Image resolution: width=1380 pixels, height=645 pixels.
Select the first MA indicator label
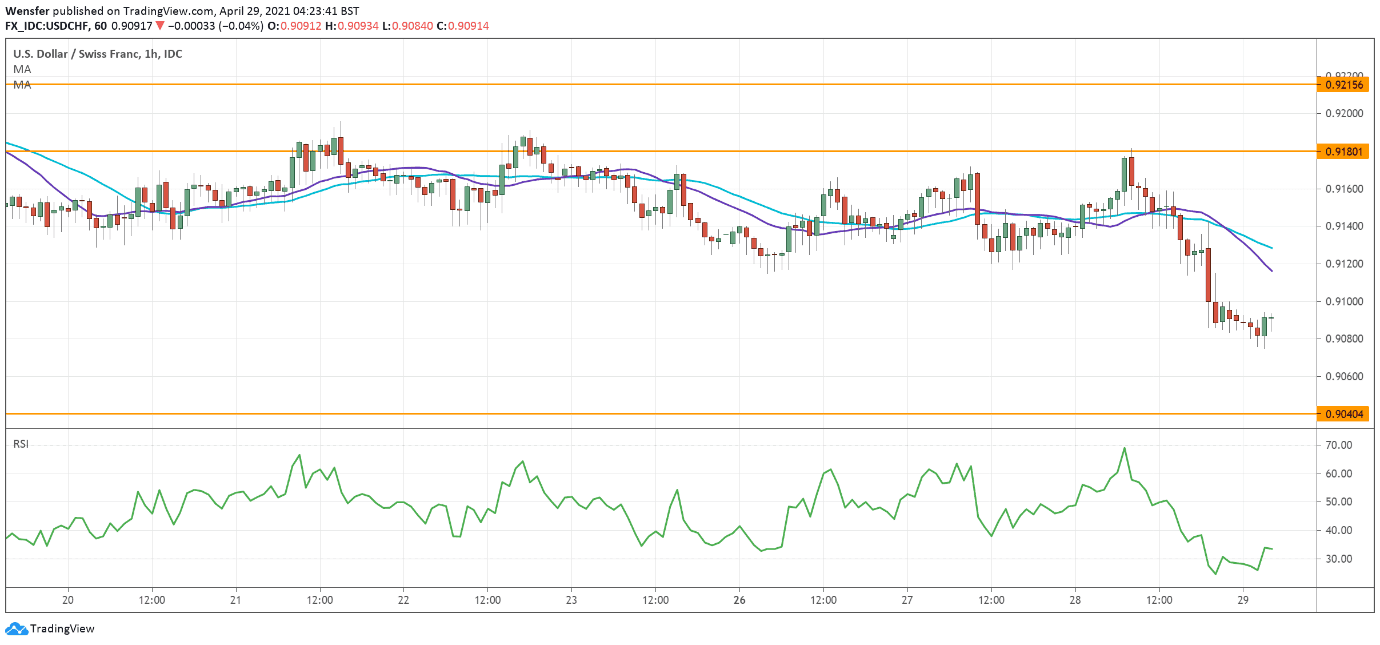[22, 70]
